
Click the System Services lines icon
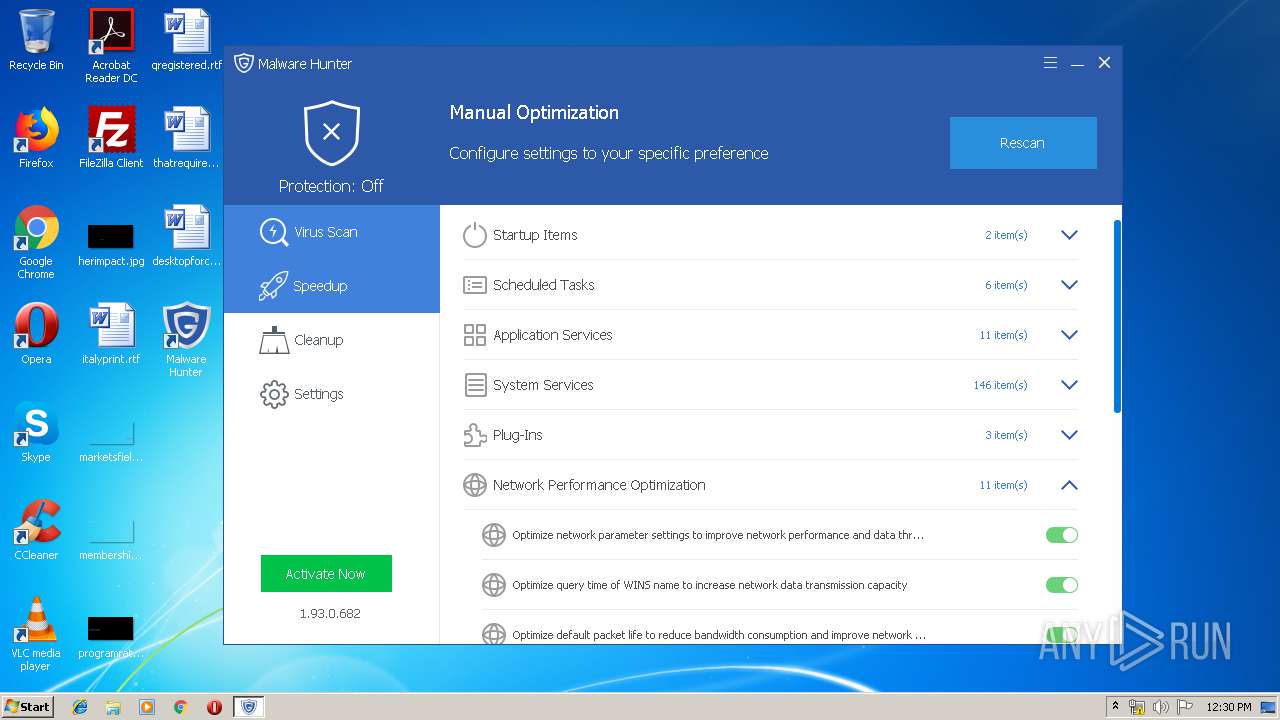click(x=474, y=385)
